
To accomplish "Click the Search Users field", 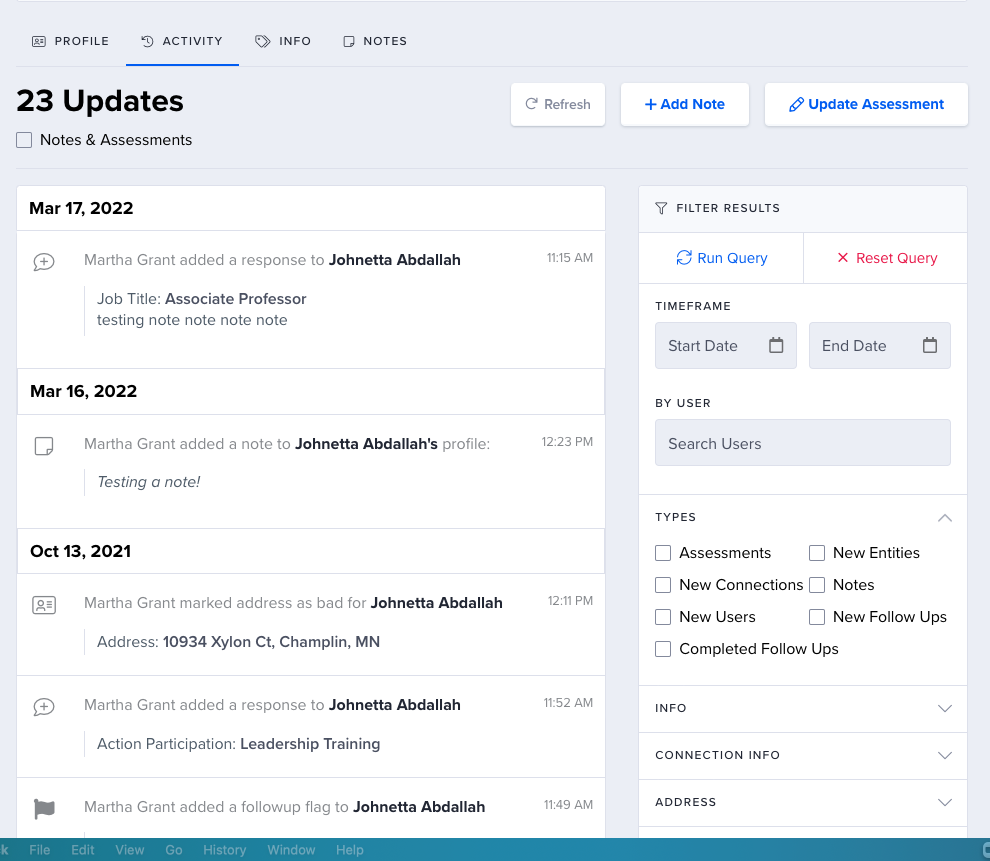I will [x=802, y=442].
